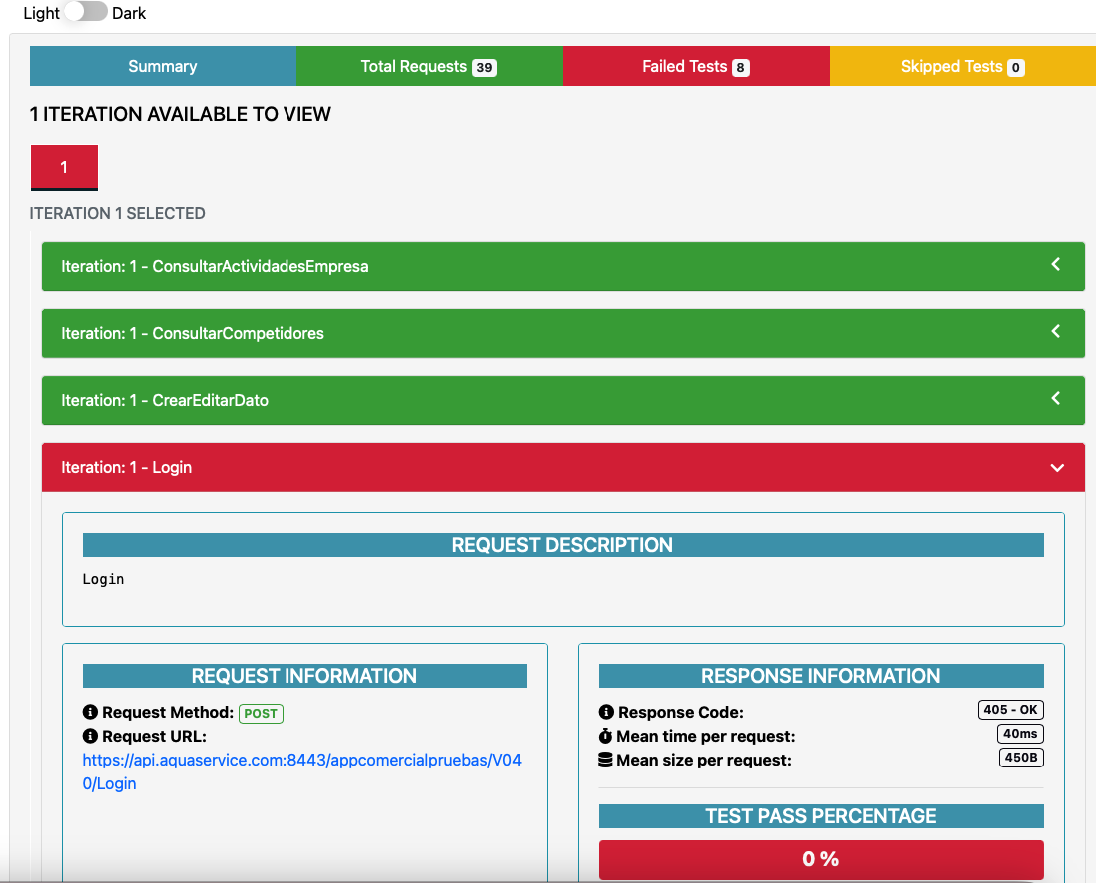
Task: Click the POST method badge
Action: tap(261, 714)
